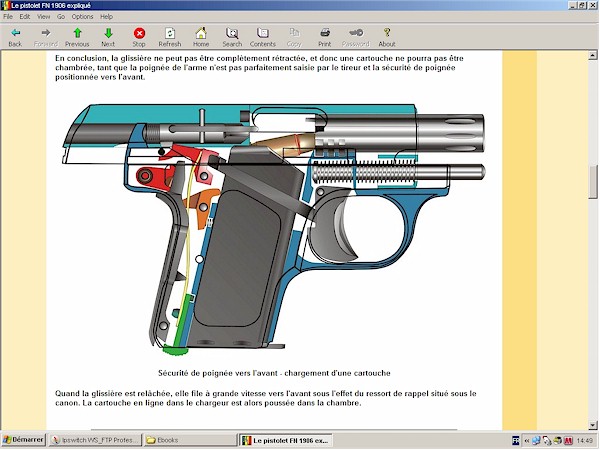Click the red tray icon beside the clock

[x=569, y=440]
